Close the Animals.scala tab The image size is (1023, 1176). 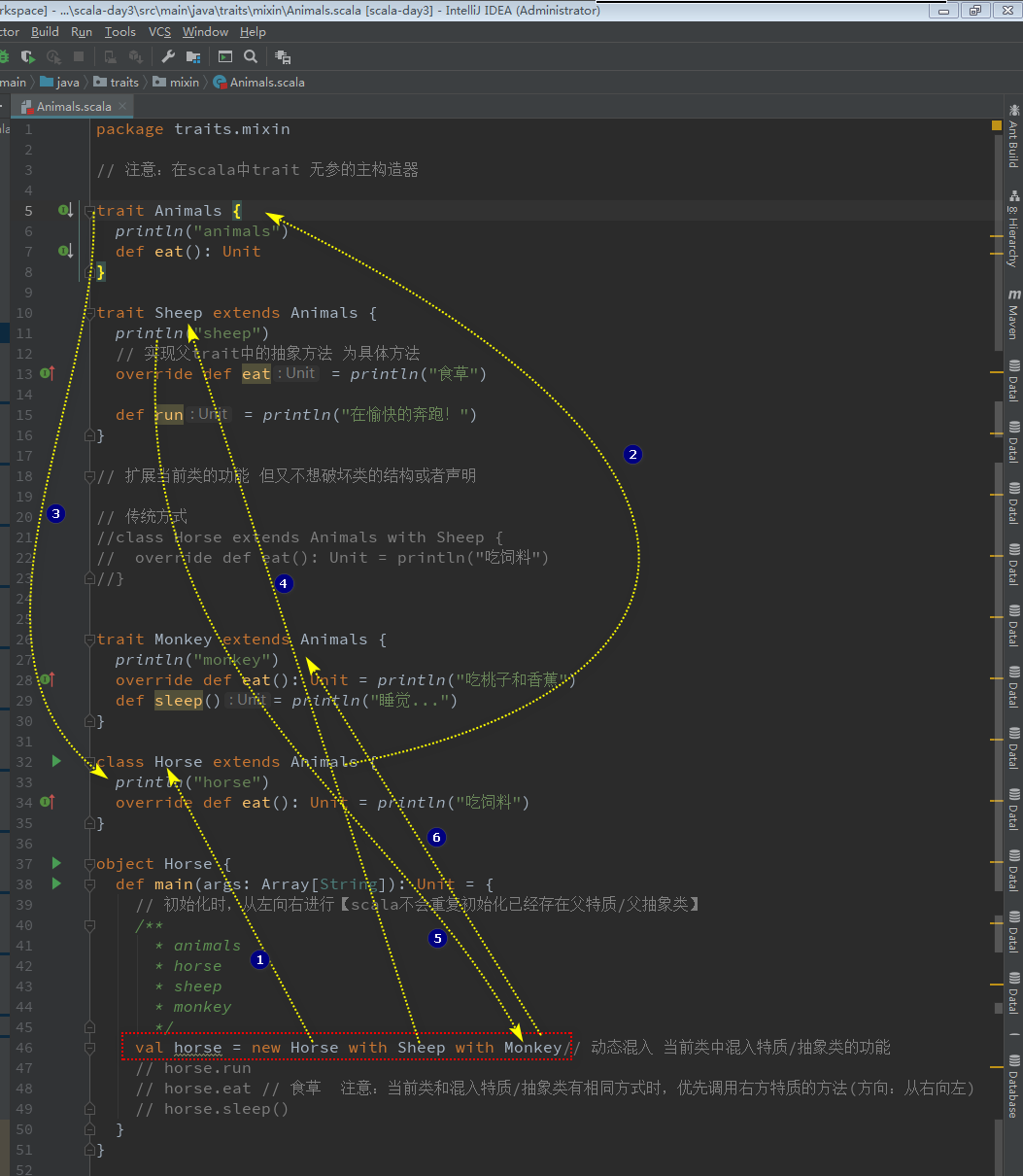point(122,106)
